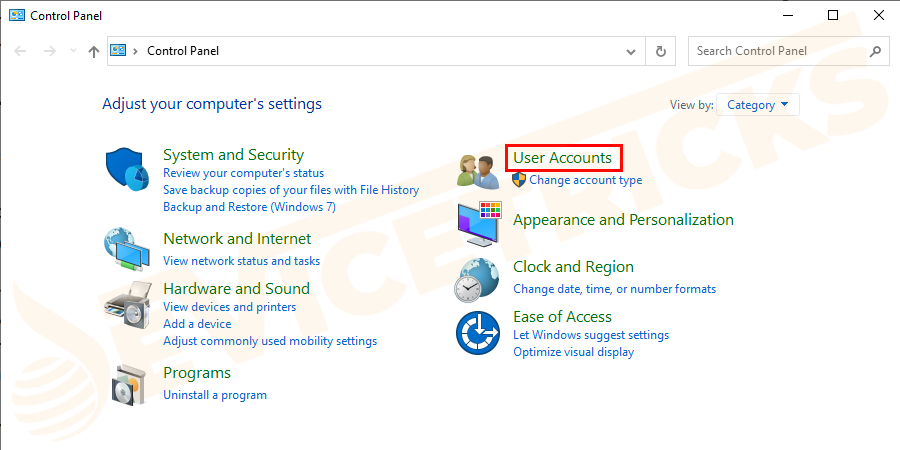
Task: Click the Ease of Access icon
Action: 477,332
